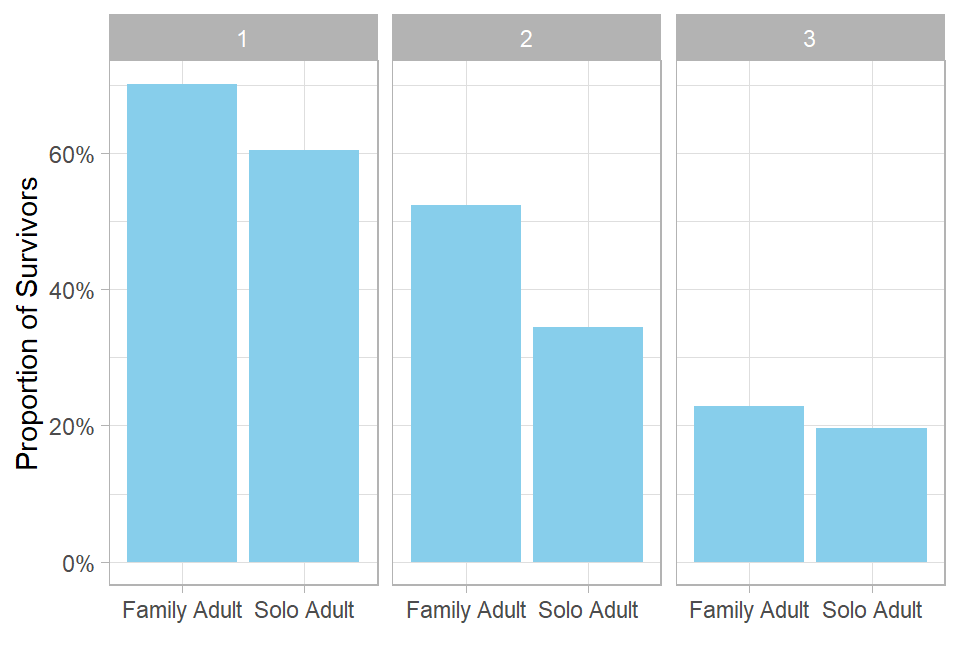Image resolution: width=960 pixels, height=672 pixels.
Task: Click the 20% y-axis tick label
Action: click(x=73, y=427)
